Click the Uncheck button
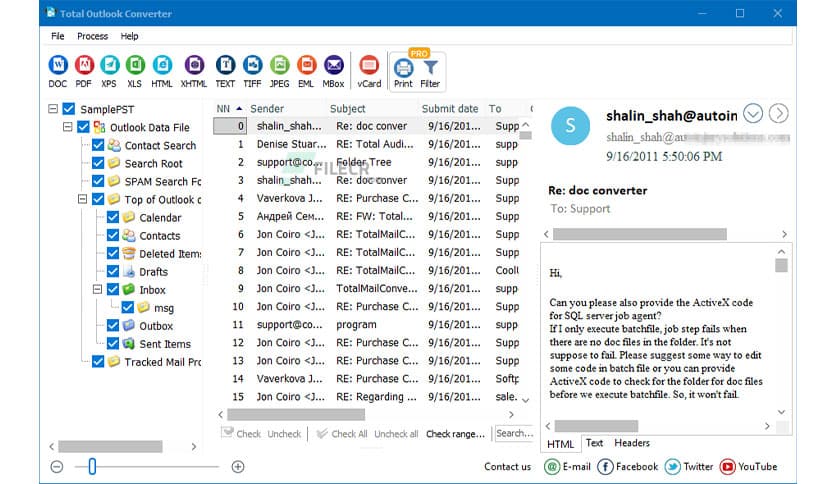The image size is (836, 484). pyautogui.click(x=284, y=434)
